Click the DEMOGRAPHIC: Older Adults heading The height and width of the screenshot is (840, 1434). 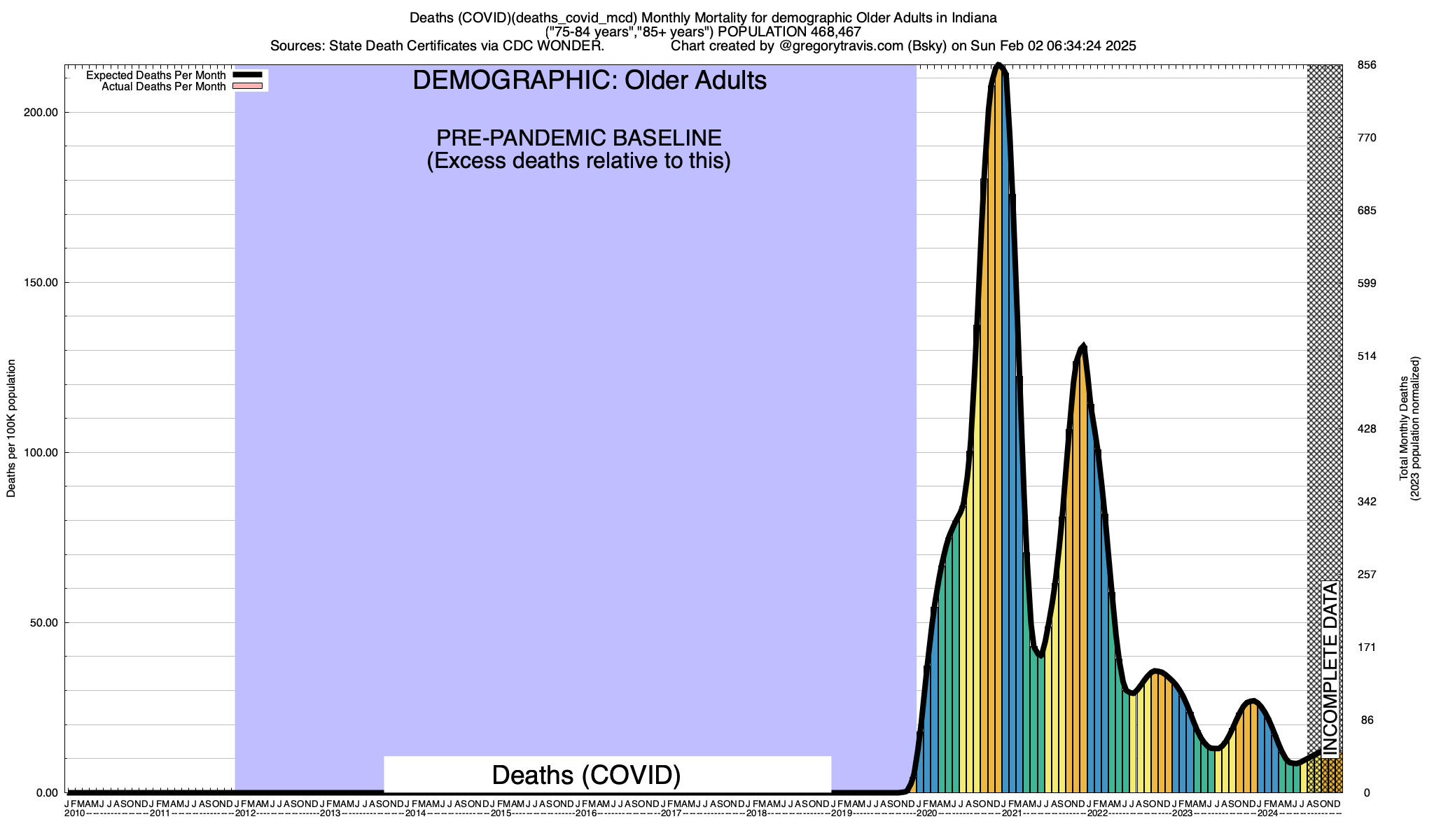590,80
